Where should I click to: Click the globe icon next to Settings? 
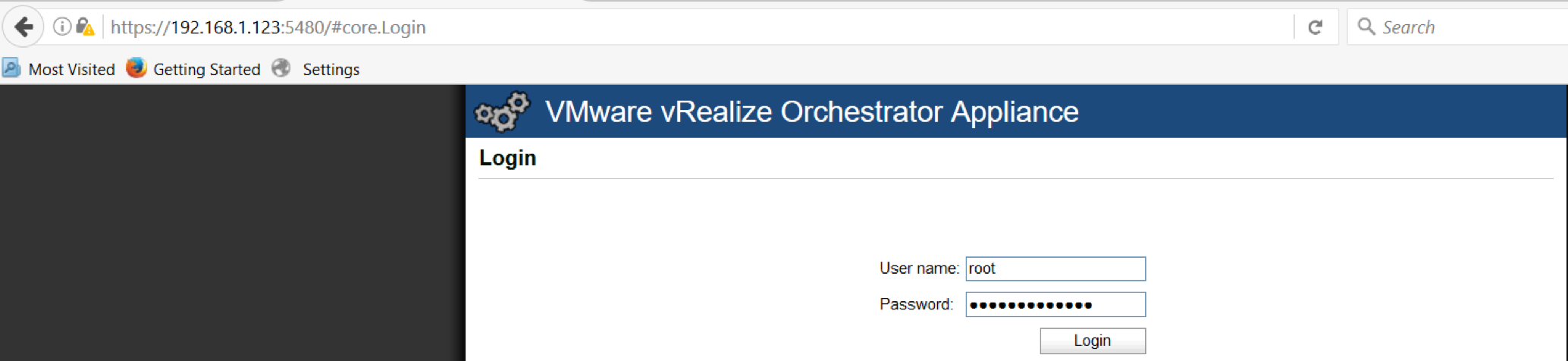(x=281, y=68)
